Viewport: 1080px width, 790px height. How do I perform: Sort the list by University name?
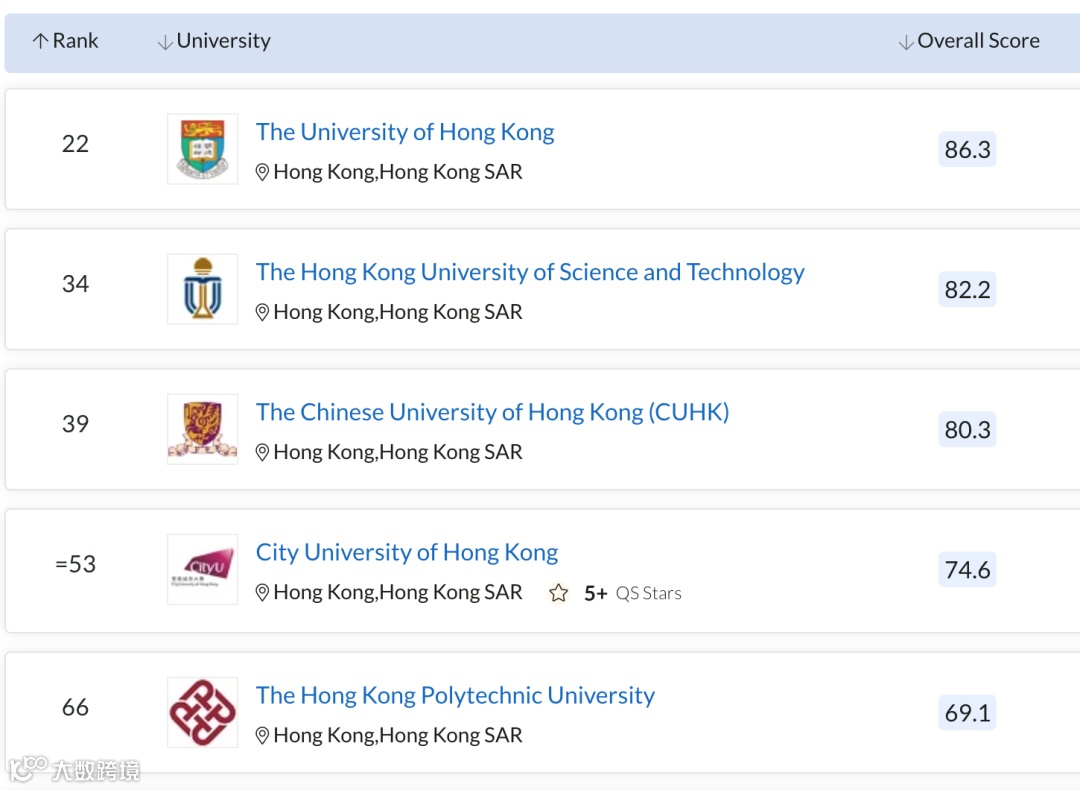(214, 41)
